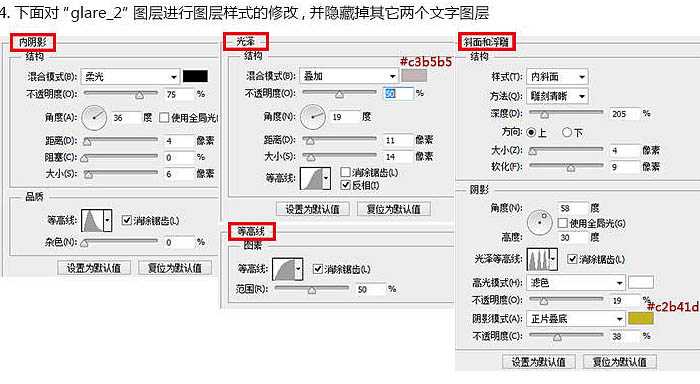
Task: Toggle Satin 反相 invert checkbox
Action: (x=345, y=185)
